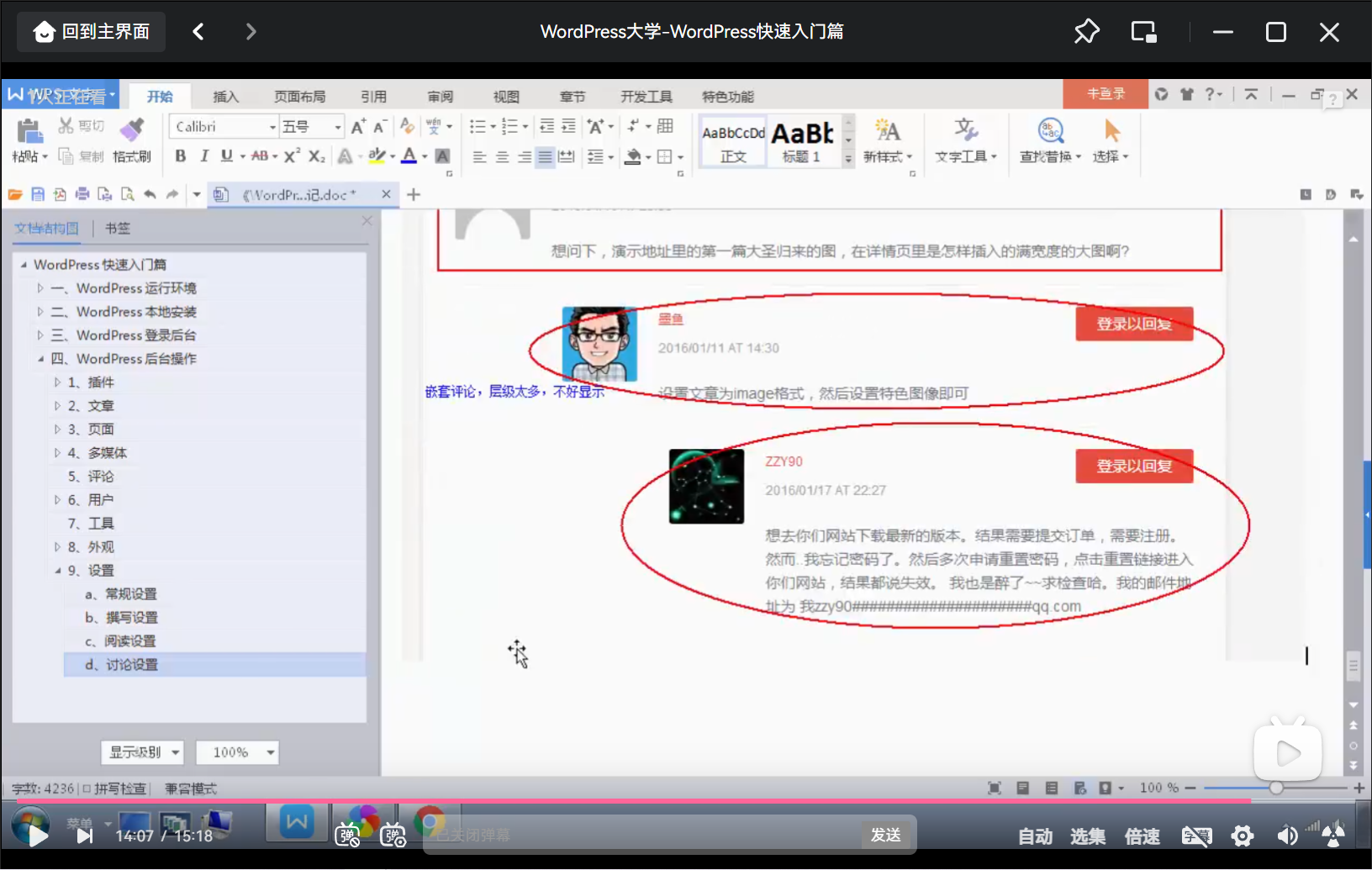The width and height of the screenshot is (1372, 870).
Task: Toggle bold formatting (B)
Action: pyautogui.click(x=180, y=156)
